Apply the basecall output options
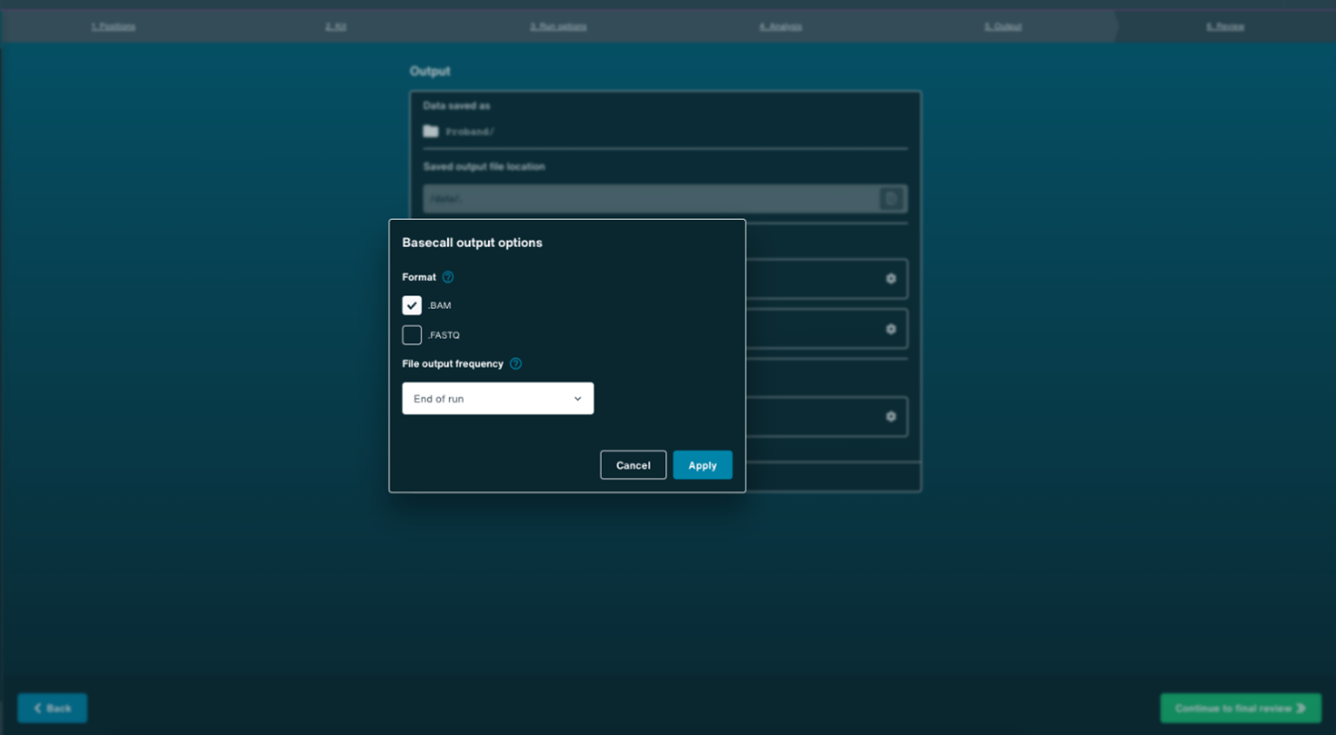 click(x=702, y=465)
